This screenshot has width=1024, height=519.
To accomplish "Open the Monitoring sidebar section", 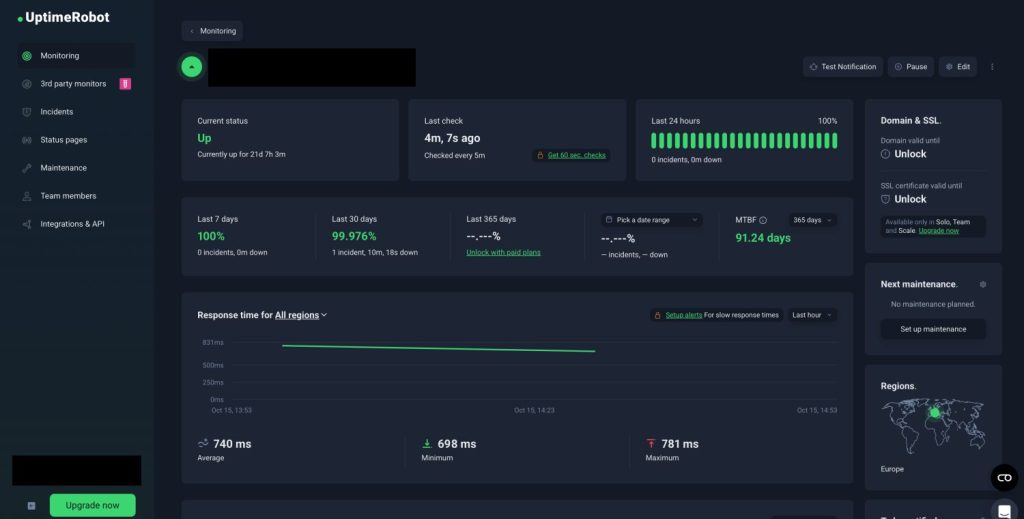I will pos(76,56).
